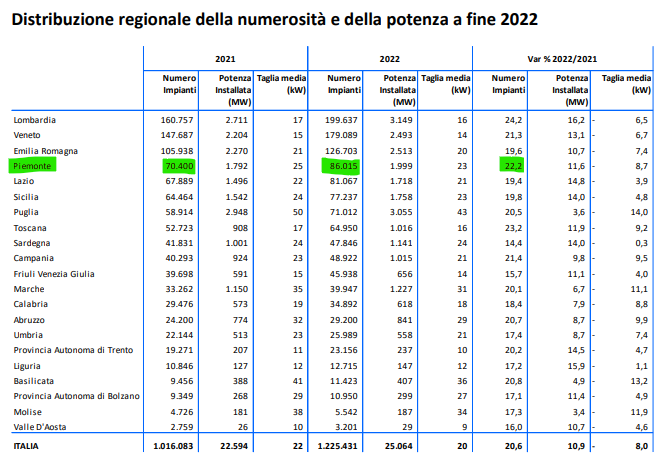Click the Abruzzo row label
The width and height of the screenshot is (661, 463).
[29, 320]
